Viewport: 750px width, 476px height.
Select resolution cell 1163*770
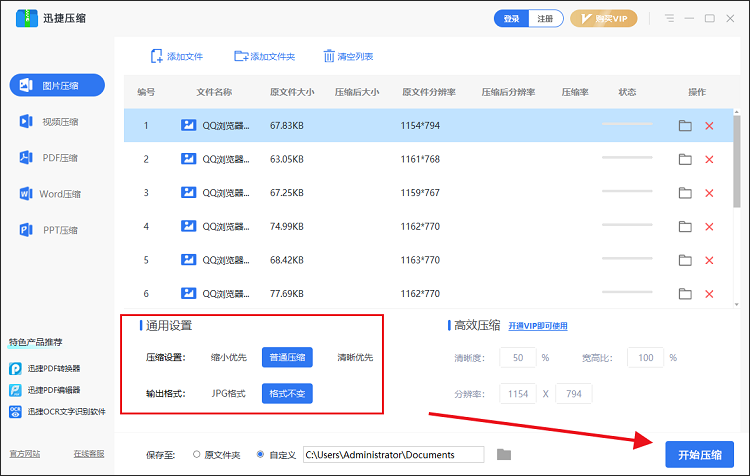[420, 260]
